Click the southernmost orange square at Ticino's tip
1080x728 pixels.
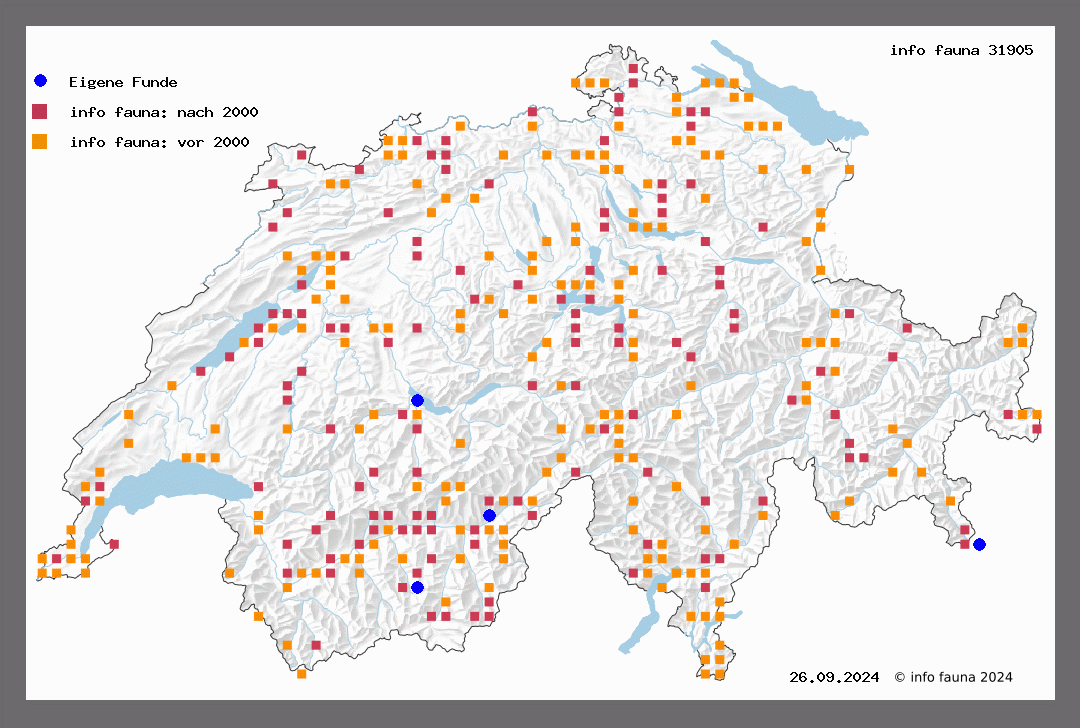[x=719, y=675]
